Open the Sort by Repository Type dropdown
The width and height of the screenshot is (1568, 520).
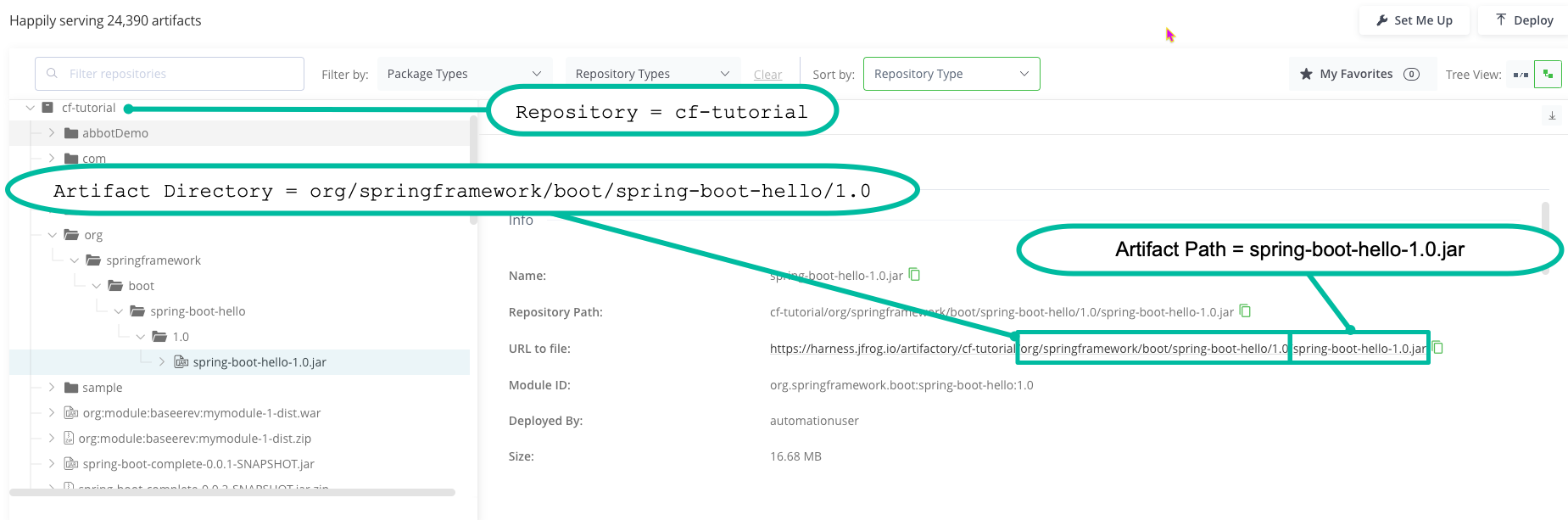(x=951, y=74)
